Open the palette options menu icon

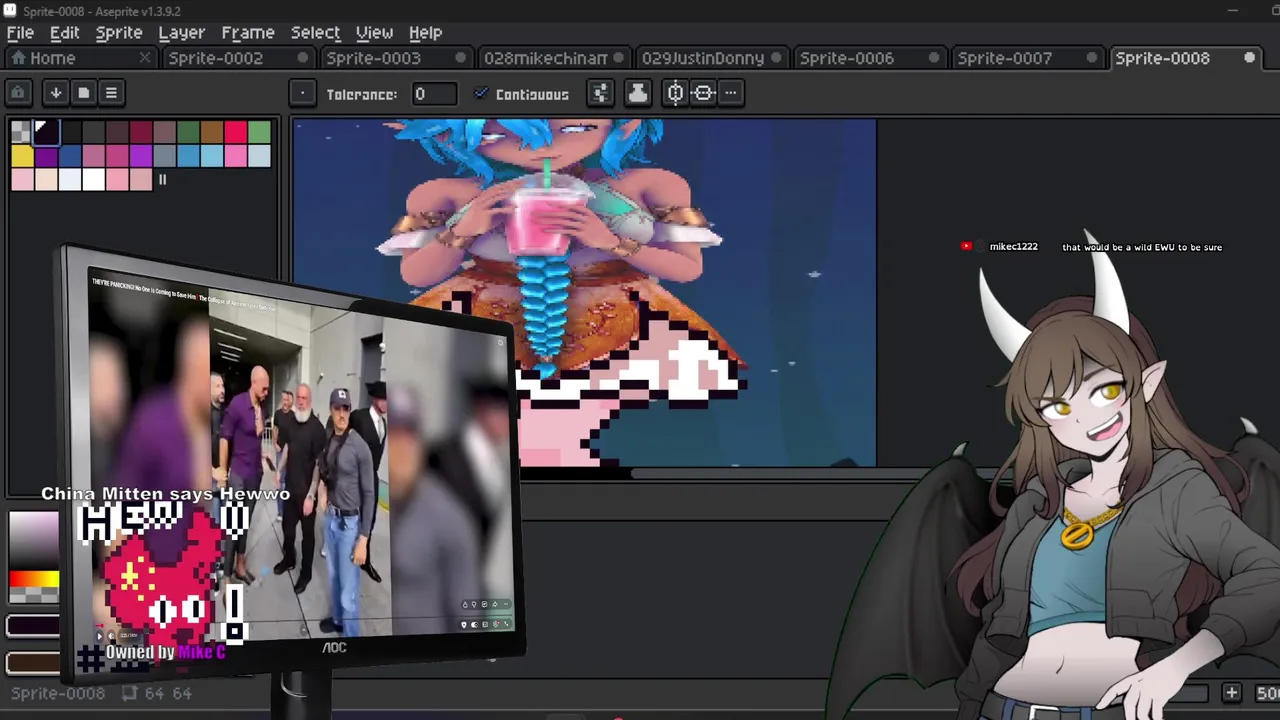[x=111, y=93]
